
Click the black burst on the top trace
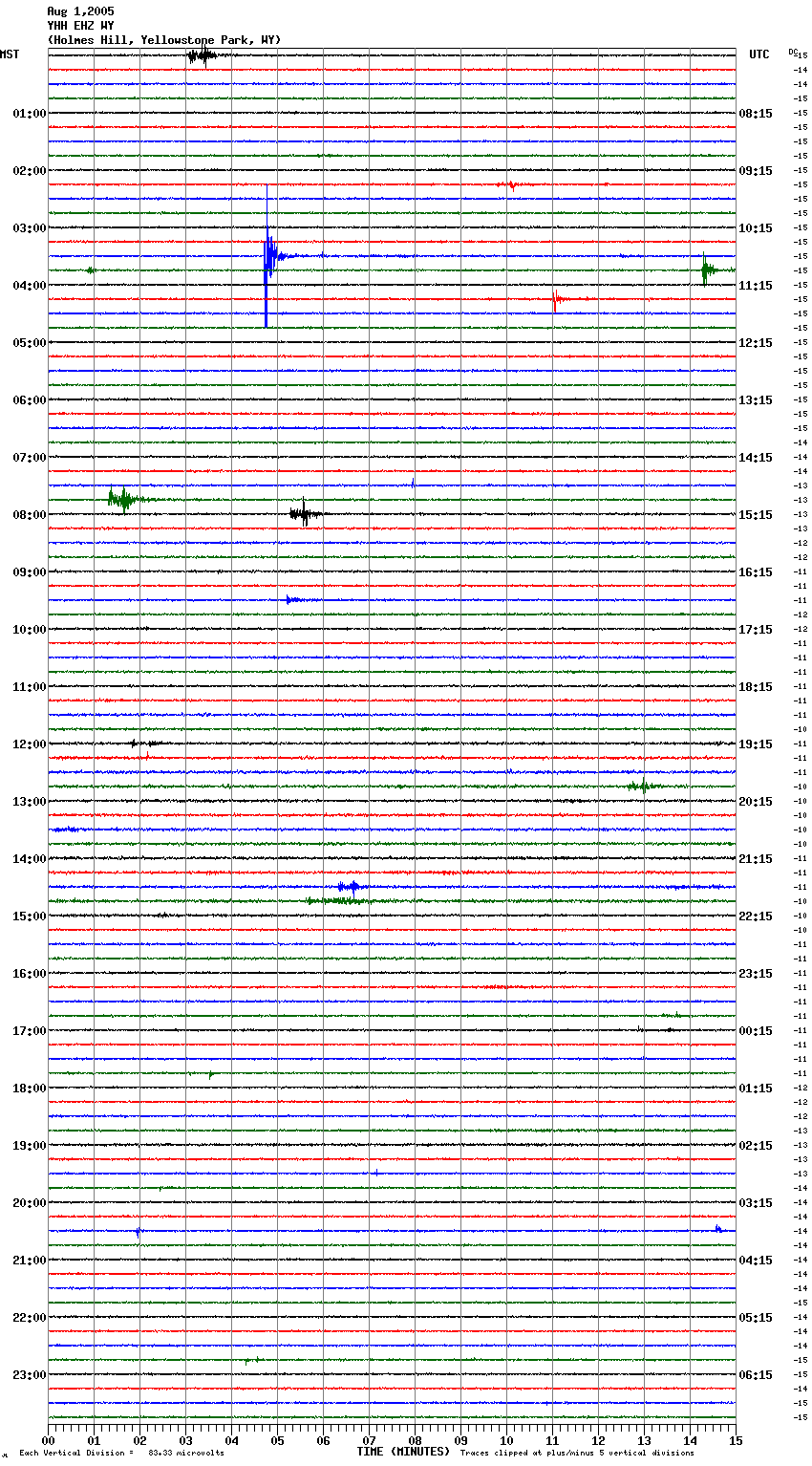coord(203,55)
